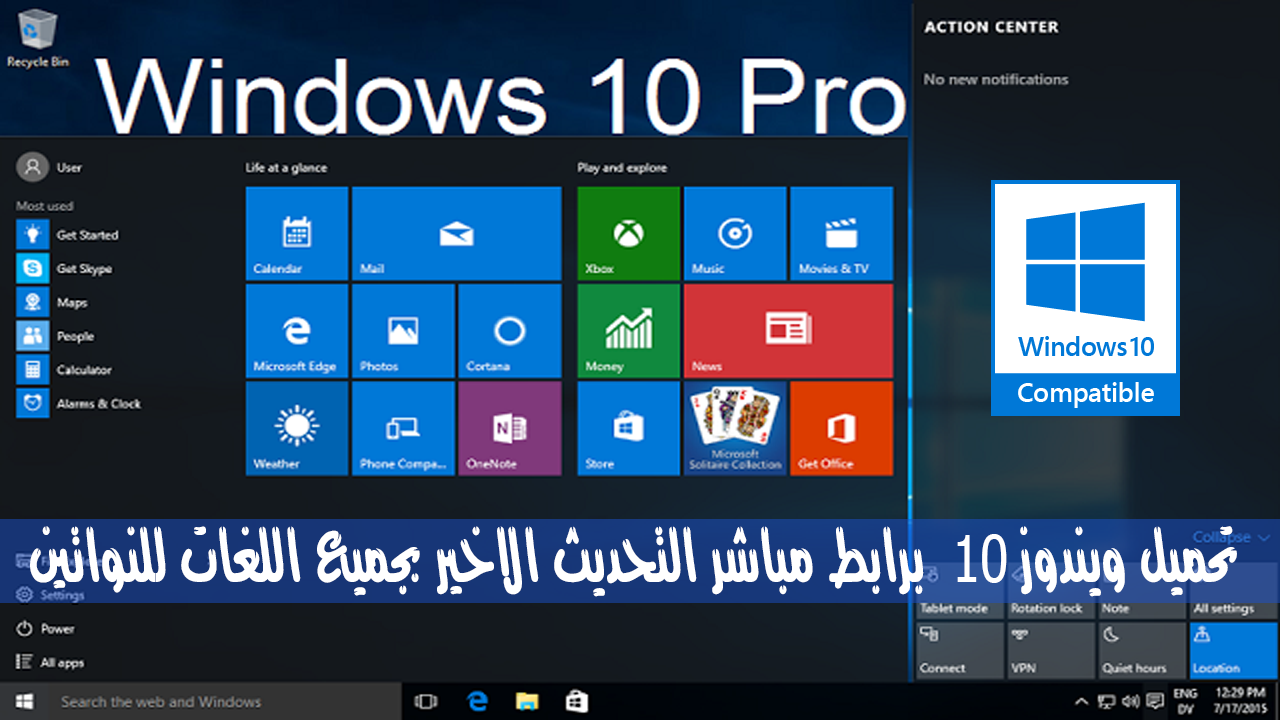
Task: Click the Windows Start button
Action: point(23,701)
